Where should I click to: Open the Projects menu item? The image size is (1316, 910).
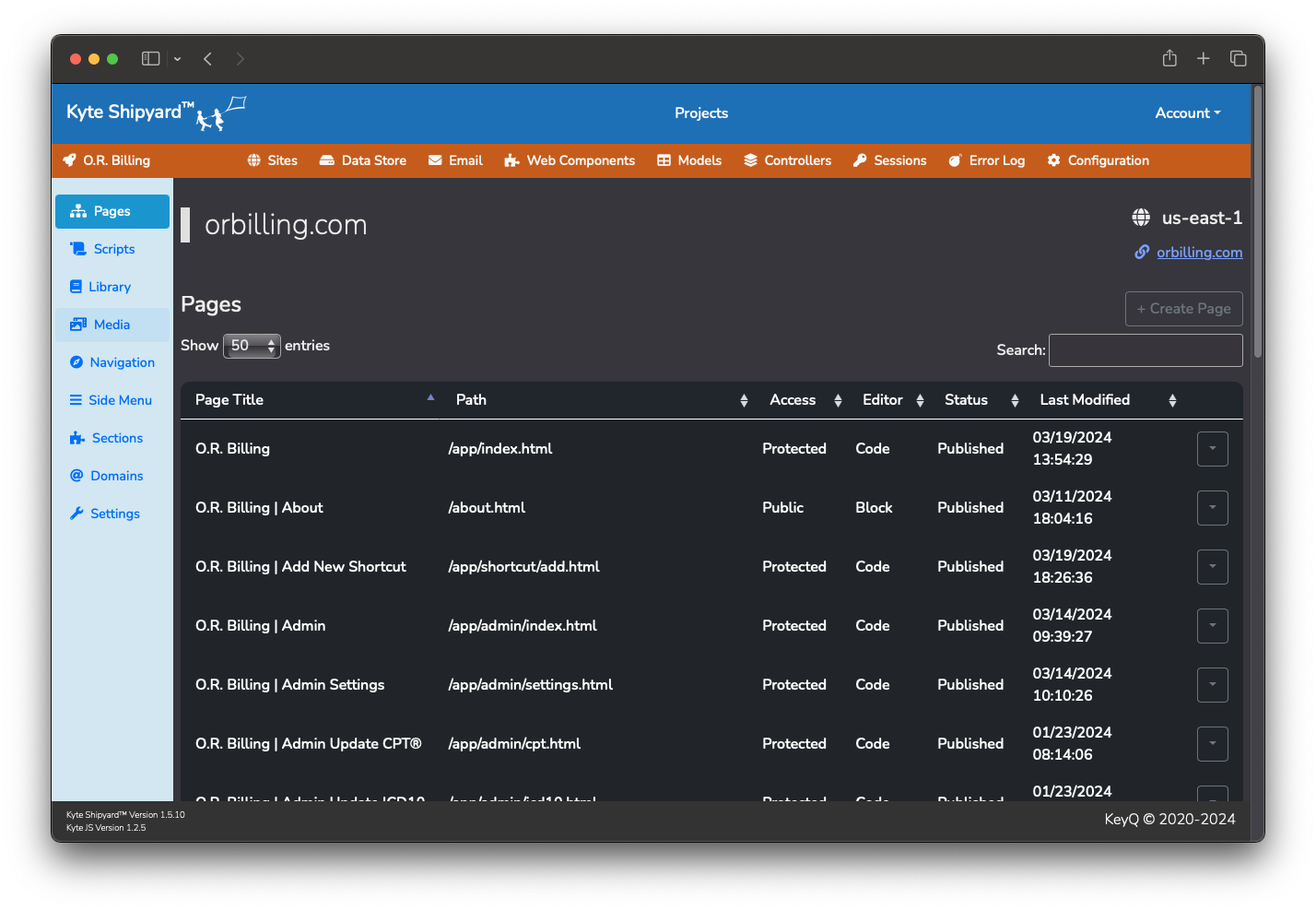[x=701, y=113]
